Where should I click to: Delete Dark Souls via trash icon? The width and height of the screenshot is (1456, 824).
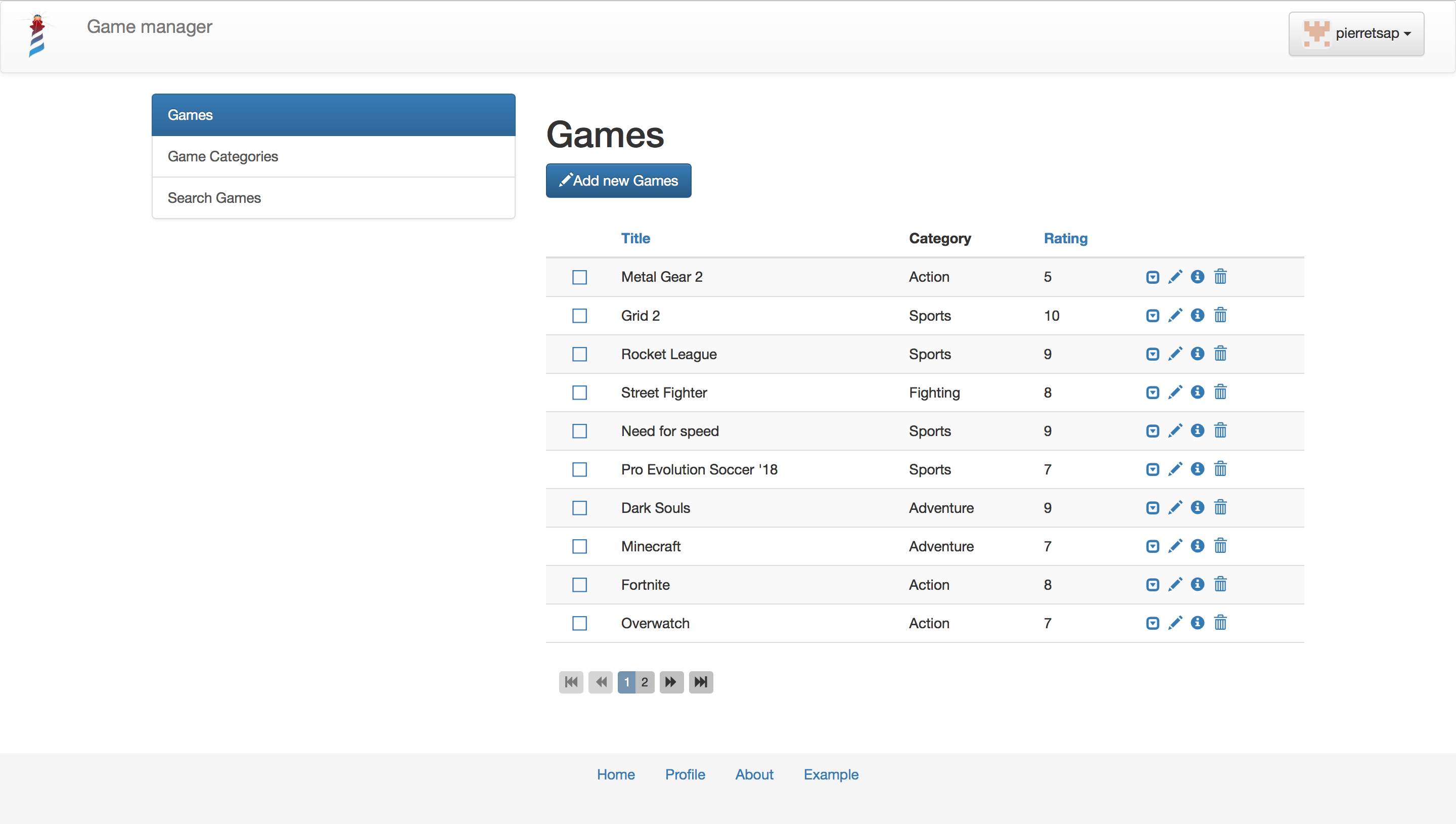[x=1220, y=508]
